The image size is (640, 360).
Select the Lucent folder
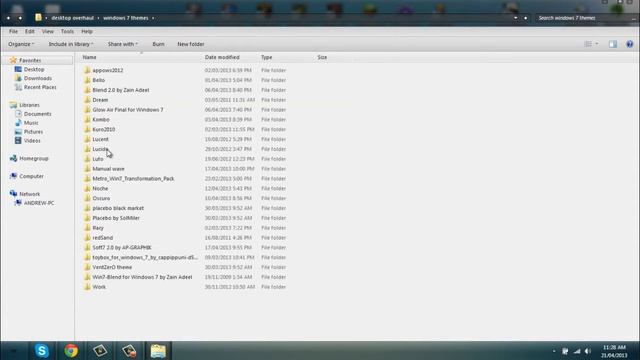[x=100, y=139]
